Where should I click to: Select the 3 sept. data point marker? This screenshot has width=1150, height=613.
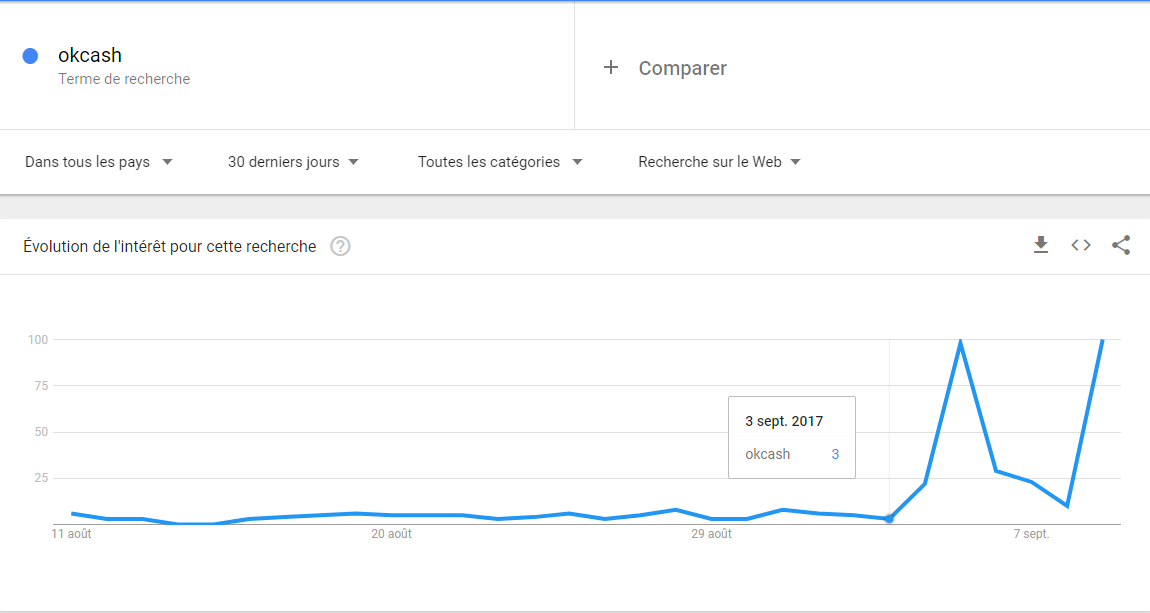[889, 518]
